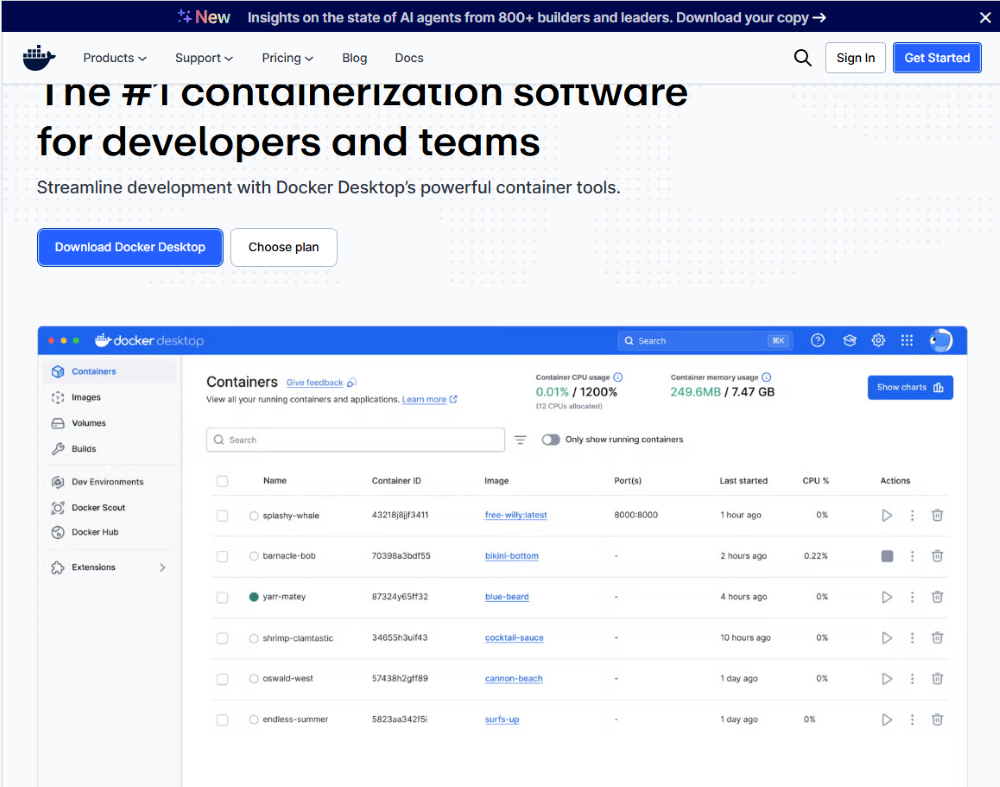Open Dev Environments in the sidebar

pos(110,482)
